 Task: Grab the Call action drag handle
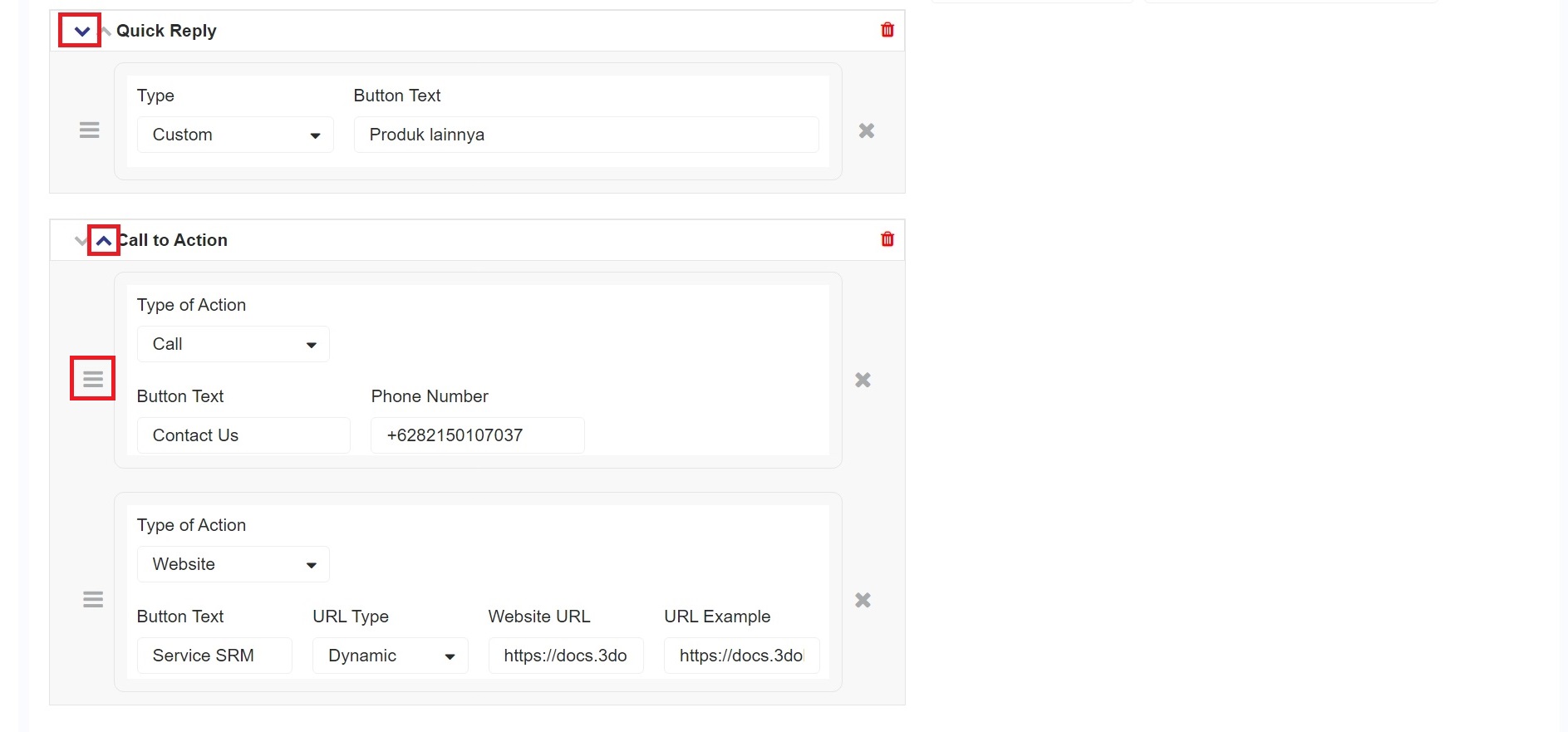(x=93, y=379)
